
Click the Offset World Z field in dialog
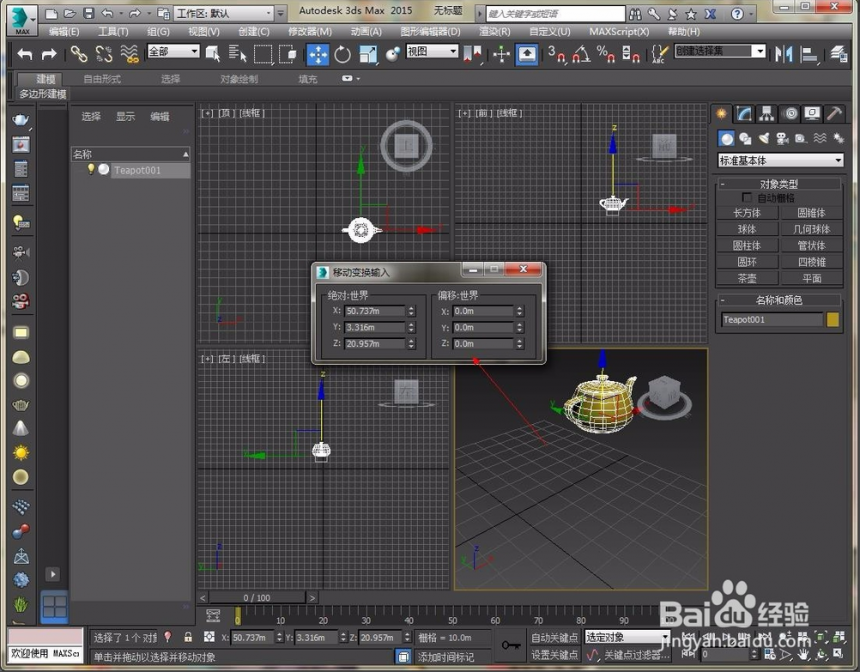(x=483, y=344)
